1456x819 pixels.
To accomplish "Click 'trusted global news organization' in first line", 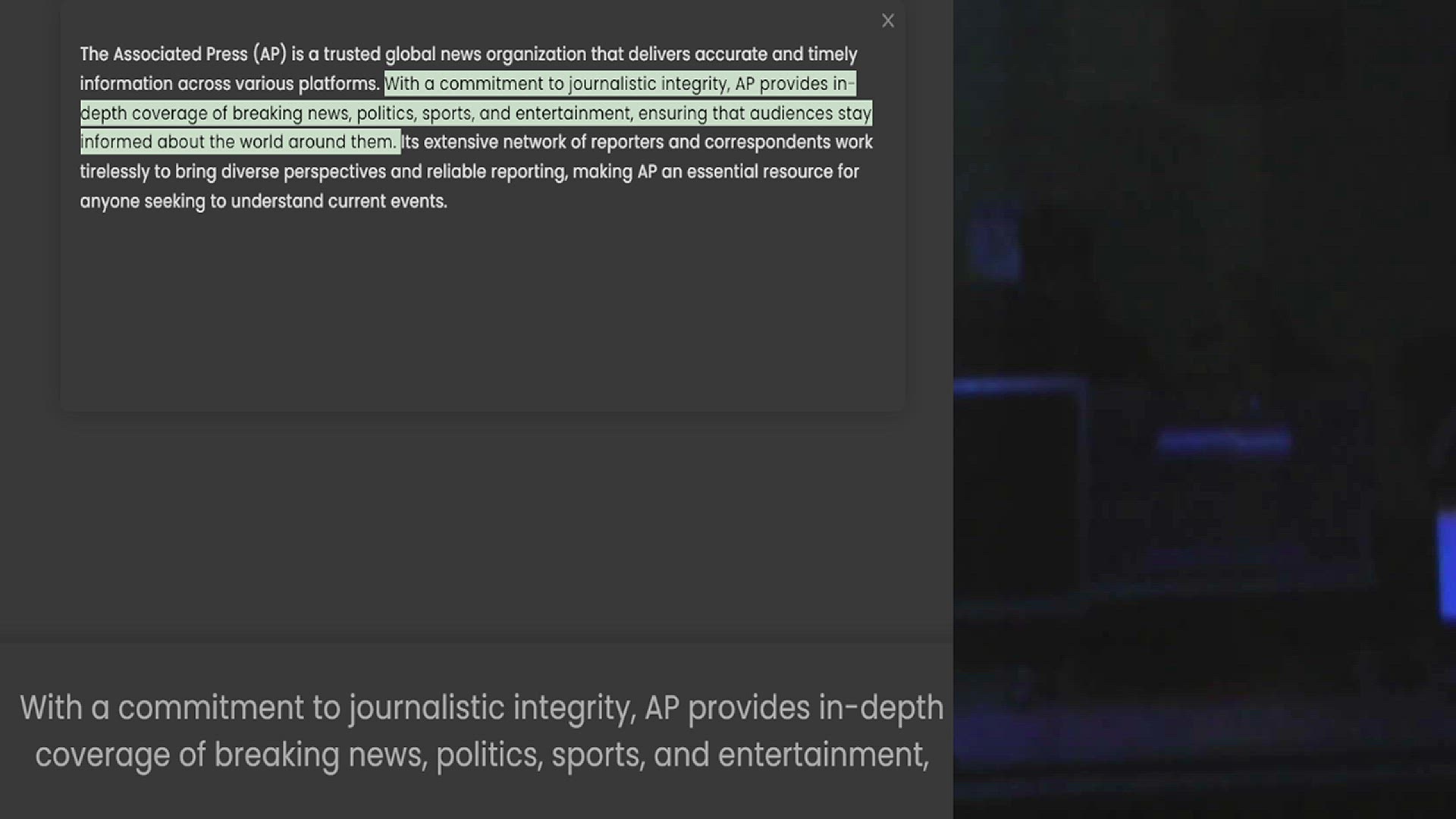I will pyautogui.click(x=455, y=55).
